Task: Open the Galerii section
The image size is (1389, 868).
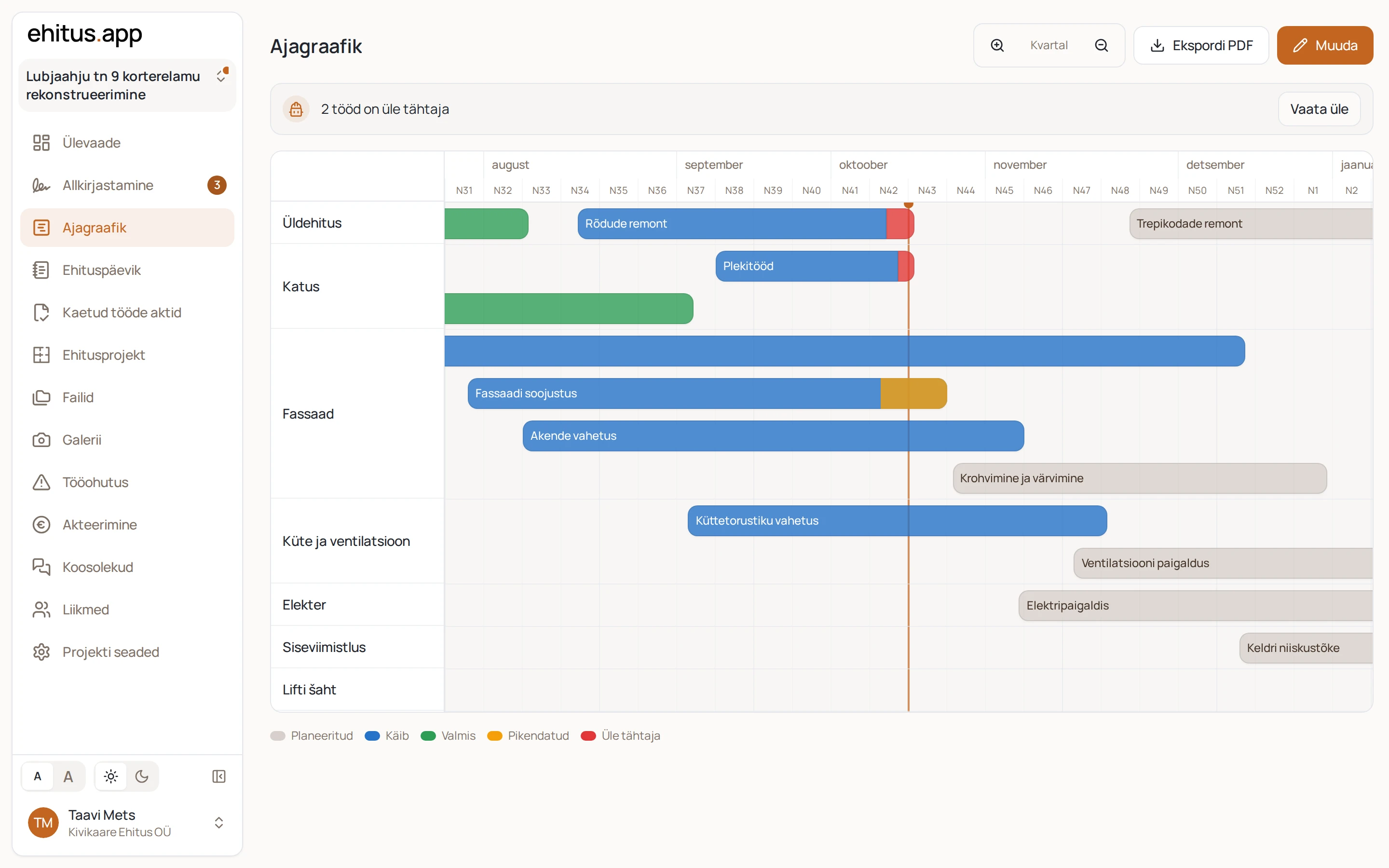Action: point(127,440)
